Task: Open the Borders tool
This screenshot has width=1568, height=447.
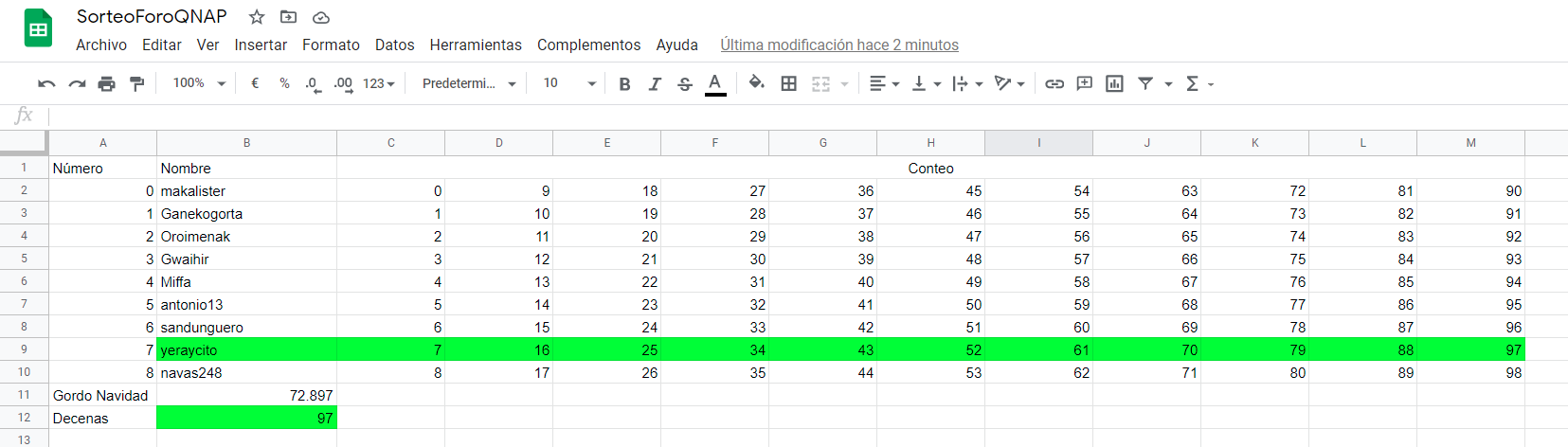Action: pyautogui.click(x=788, y=84)
